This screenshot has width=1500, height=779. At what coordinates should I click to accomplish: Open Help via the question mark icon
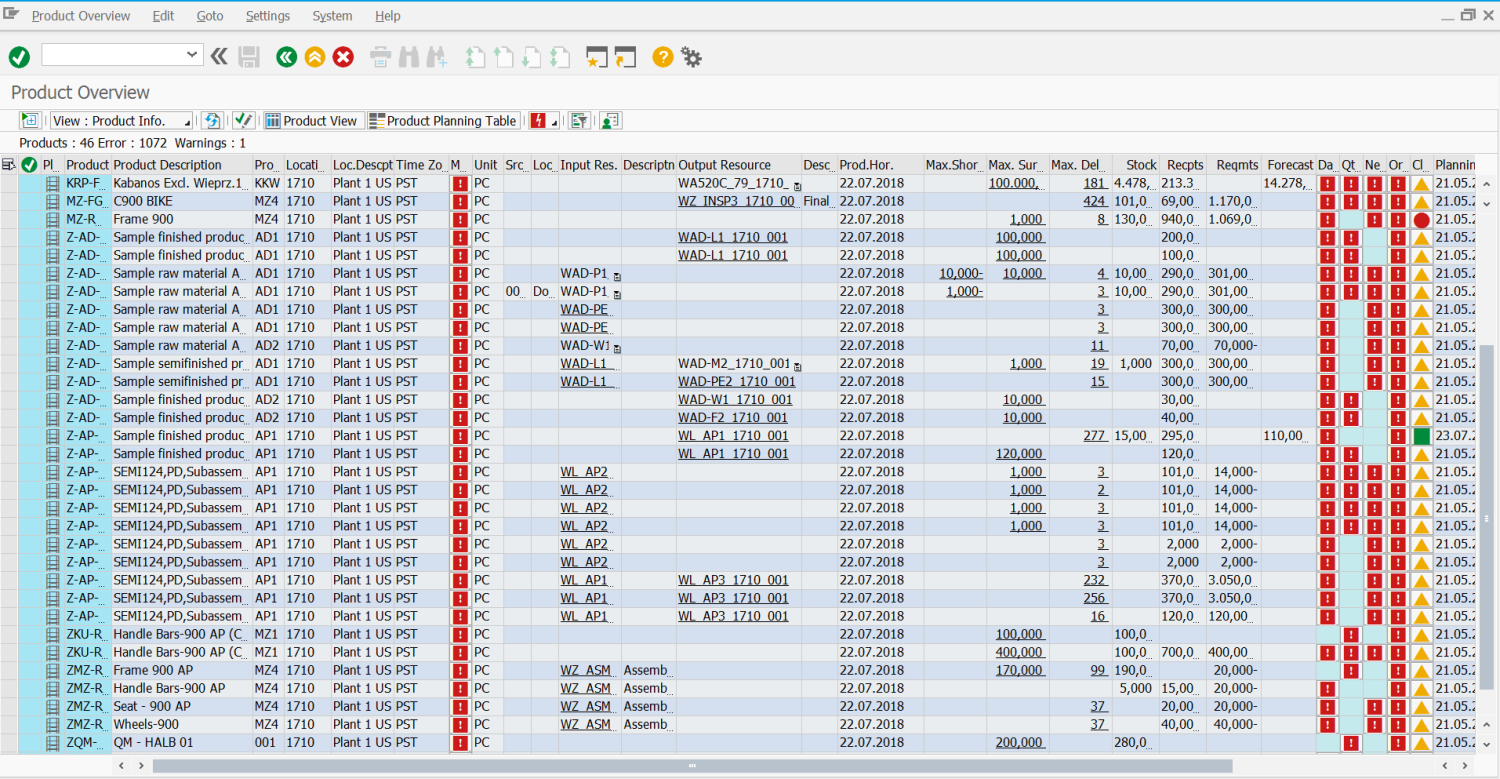click(x=661, y=57)
